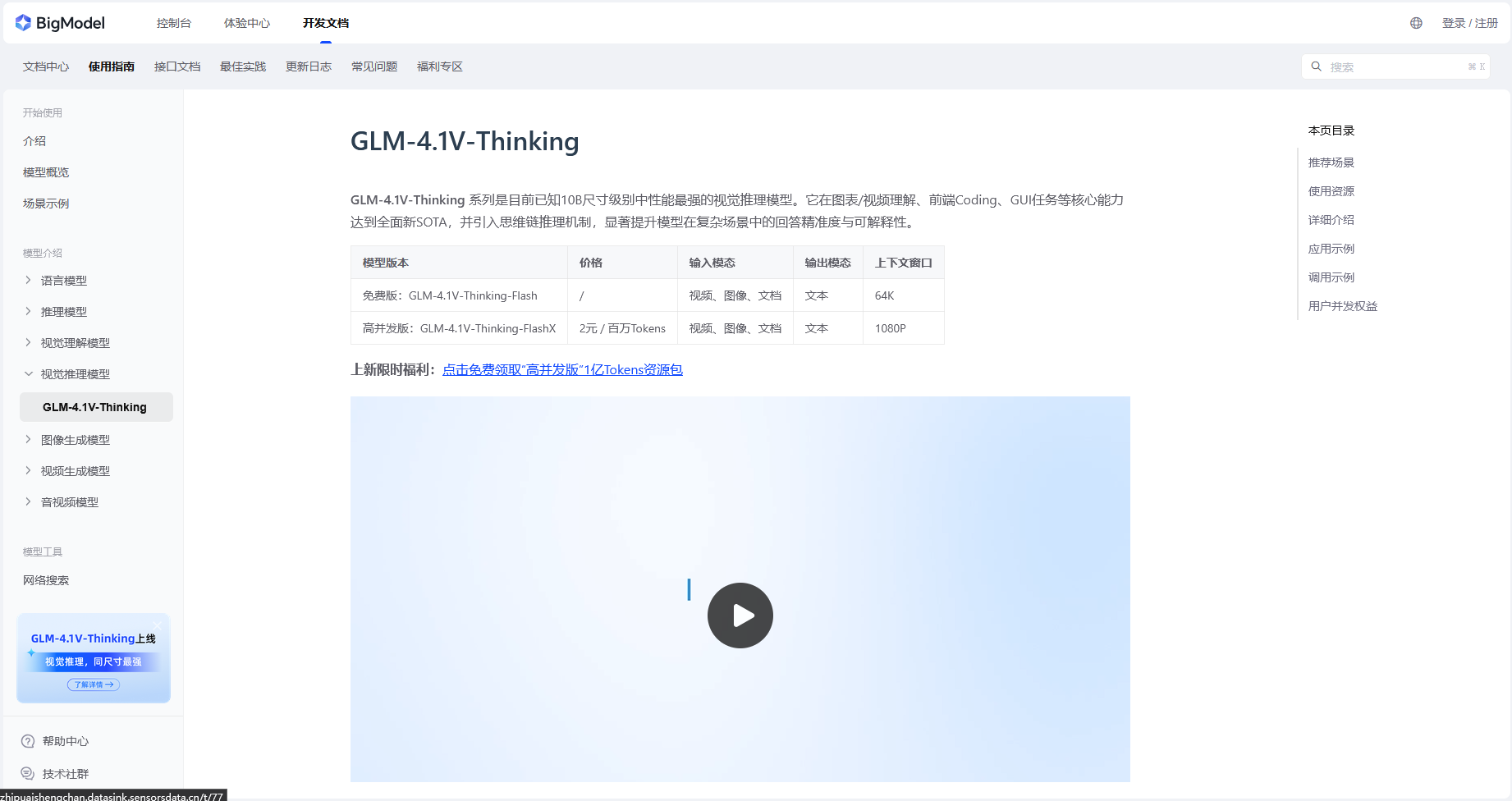Open the 网络搜索 sidebar page
The height and width of the screenshot is (801, 1512).
pyautogui.click(x=46, y=580)
